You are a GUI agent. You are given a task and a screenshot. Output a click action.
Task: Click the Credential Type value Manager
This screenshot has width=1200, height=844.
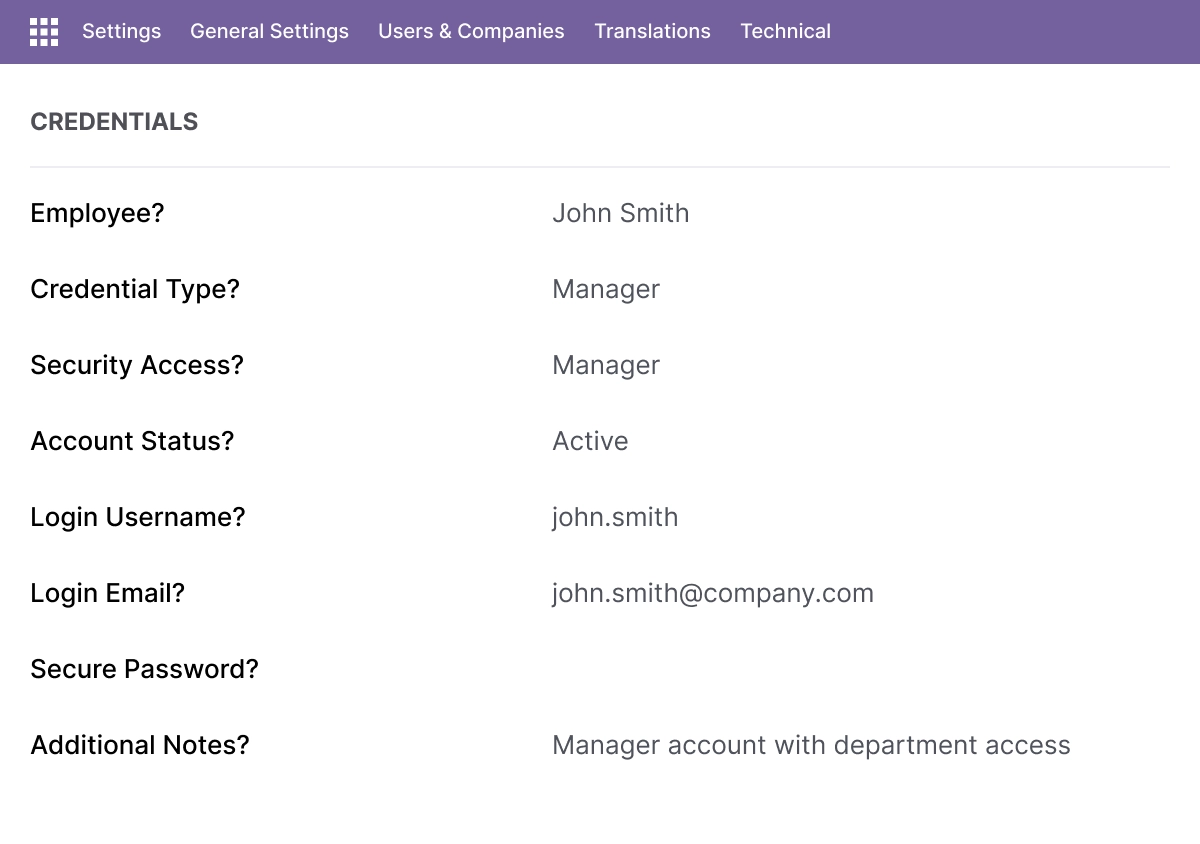pyautogui.click(x=606, y=289)
